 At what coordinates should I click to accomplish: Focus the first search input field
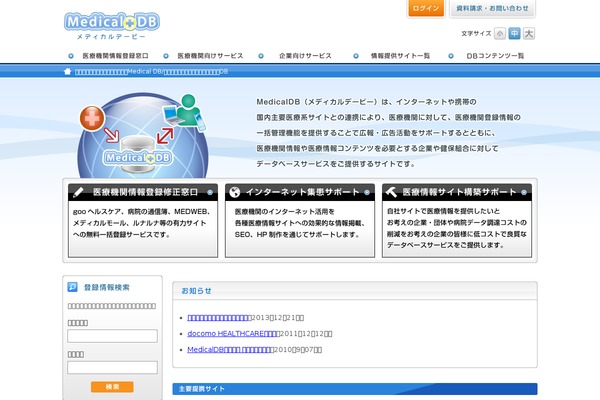pos(112,336)
